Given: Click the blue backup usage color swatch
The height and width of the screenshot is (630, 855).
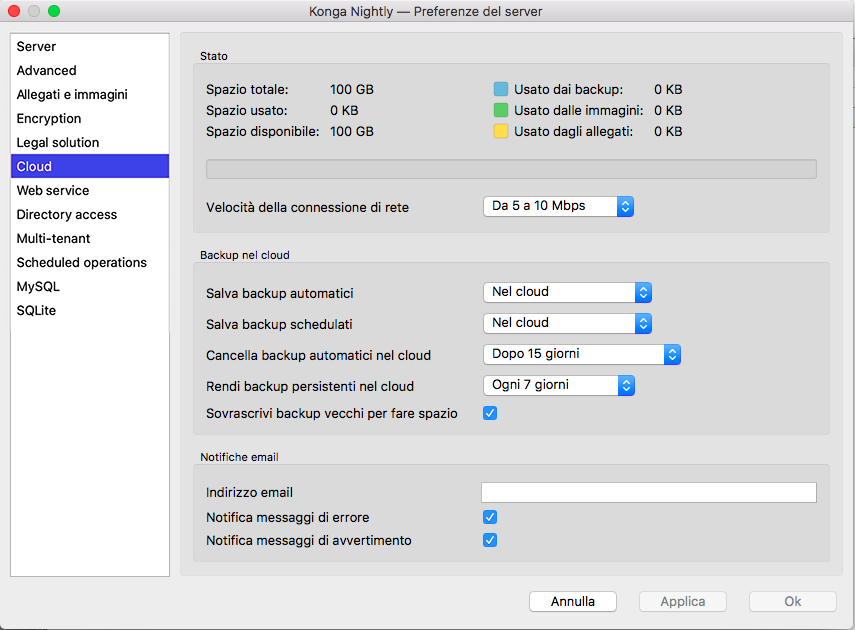Looking at the screenshot, I should [x=501, y=90].
